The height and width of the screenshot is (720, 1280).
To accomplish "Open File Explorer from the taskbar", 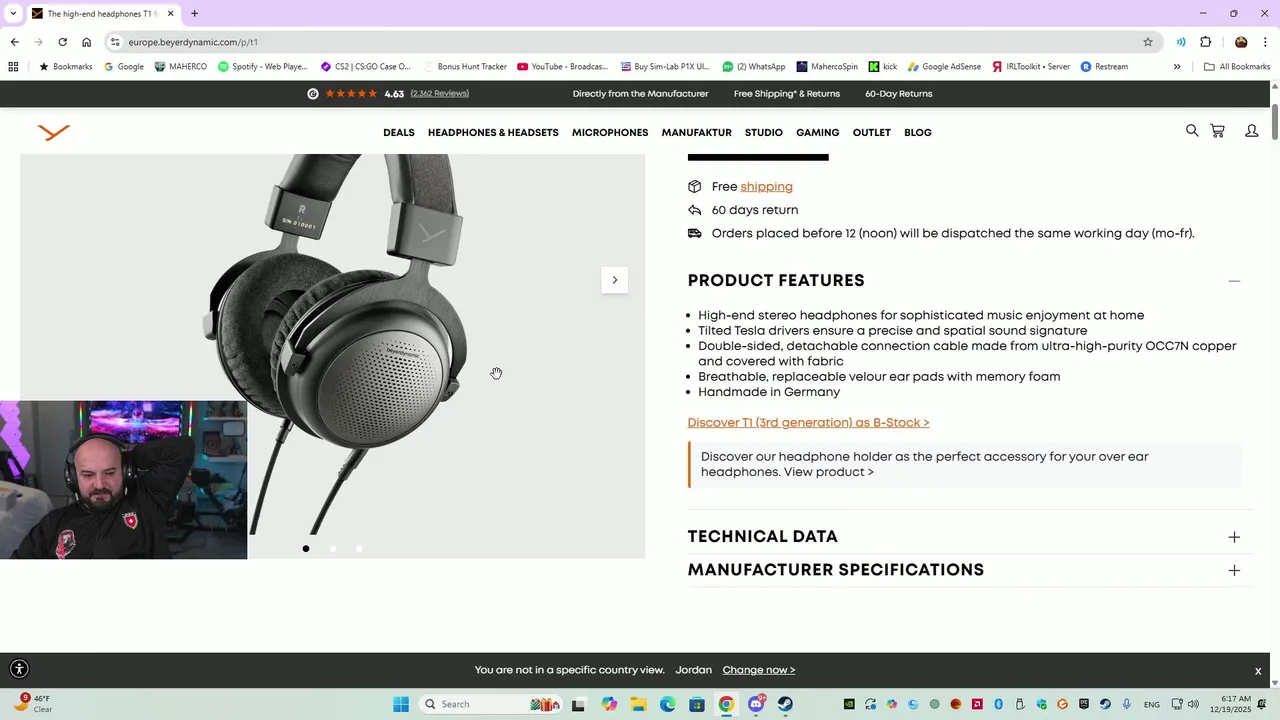I will point(638,704).
